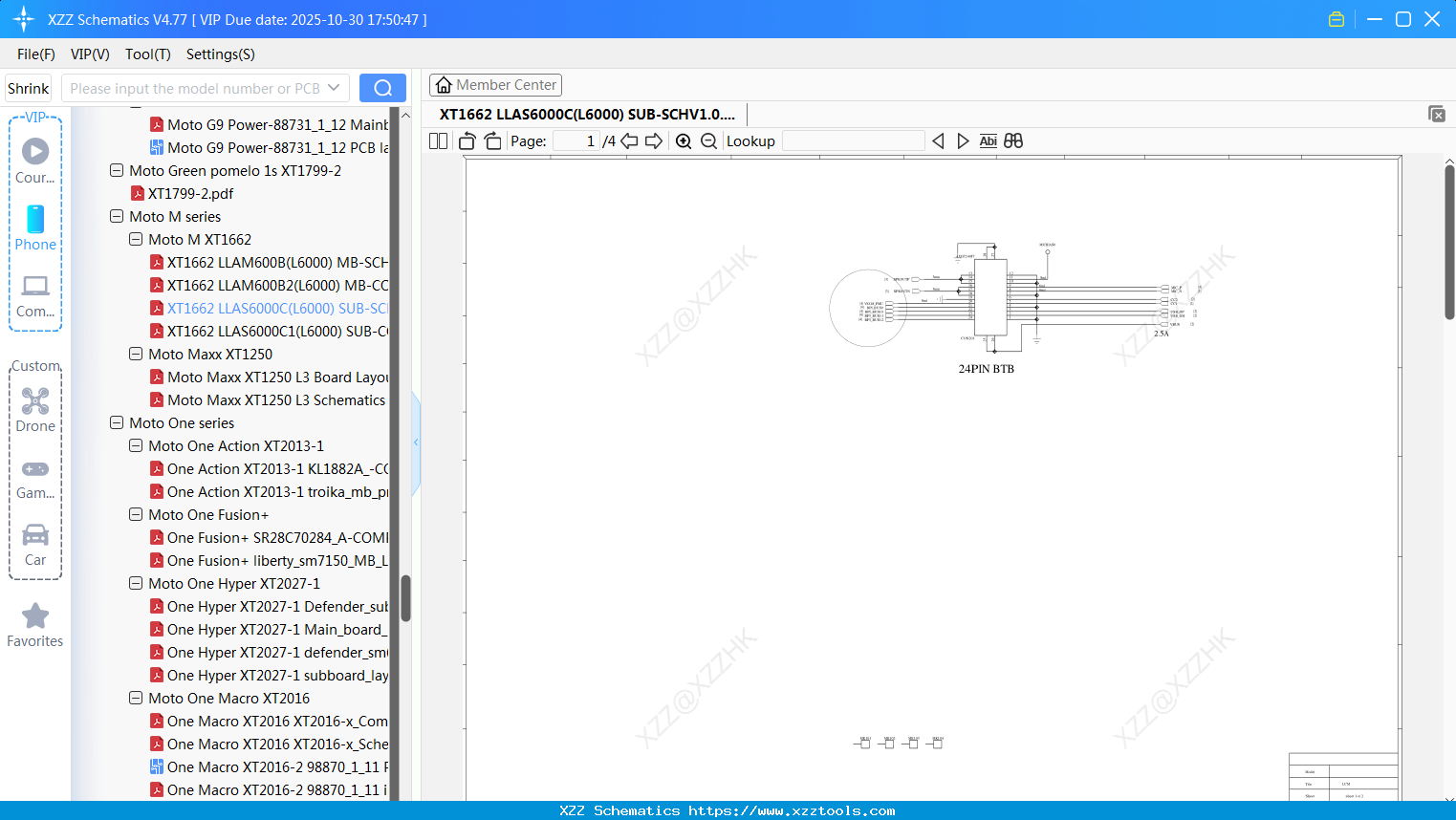
Task: Open the Game console category
Action: pyautogui.click(x=35, y=479)
